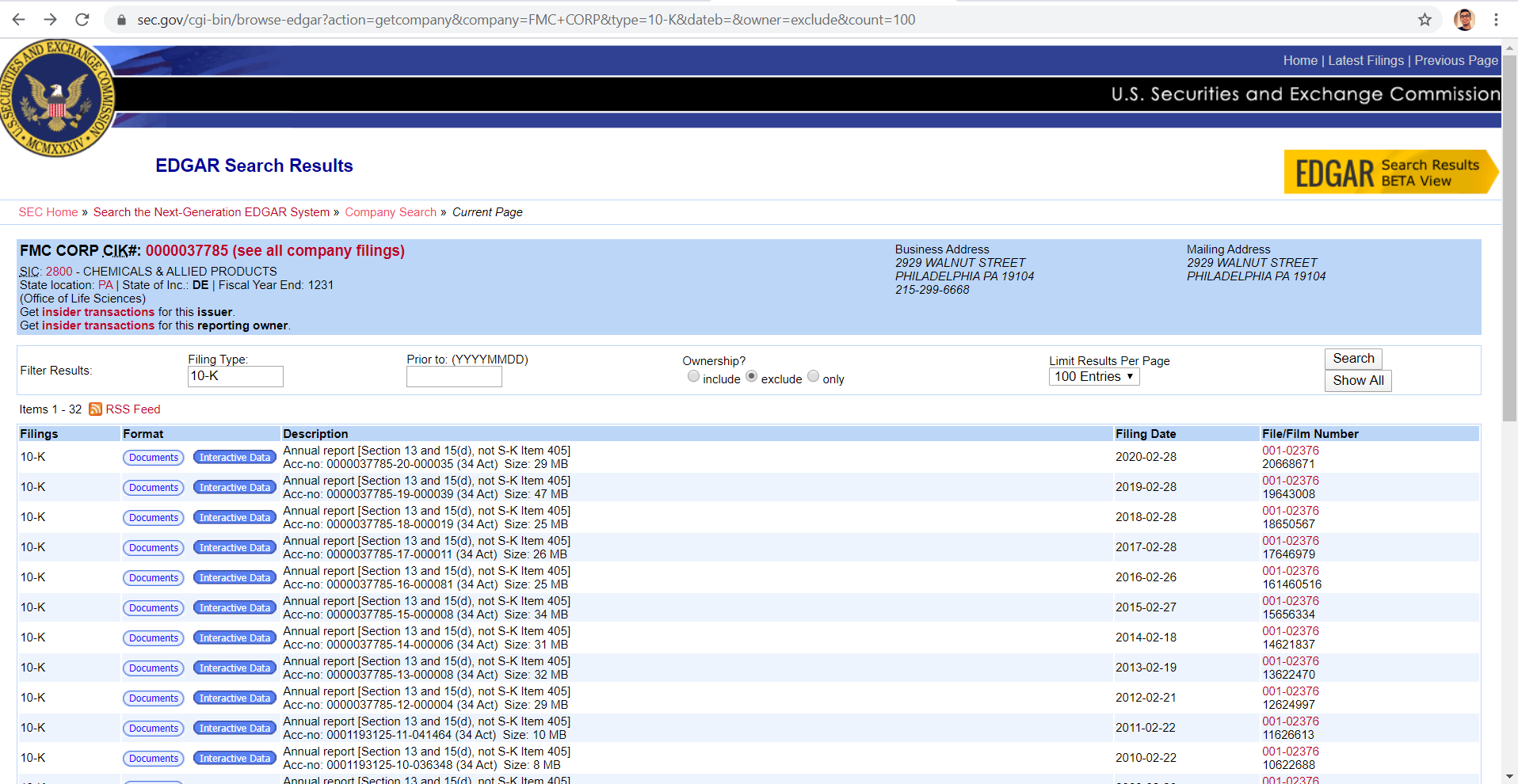Screen dimensions: 1518x784
Task: Open Interactive Data for 2015-02-27 filing
Action: coord(235,608)
